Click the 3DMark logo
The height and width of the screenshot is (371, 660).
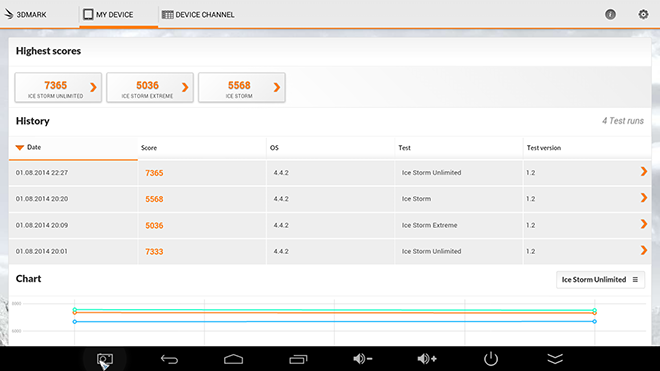click(x=25, y=14)
